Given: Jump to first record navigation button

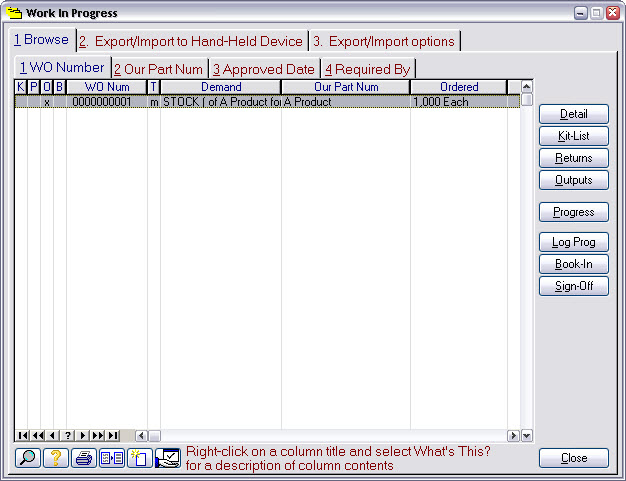Looking at the screenshot, I should coord(23,435).
